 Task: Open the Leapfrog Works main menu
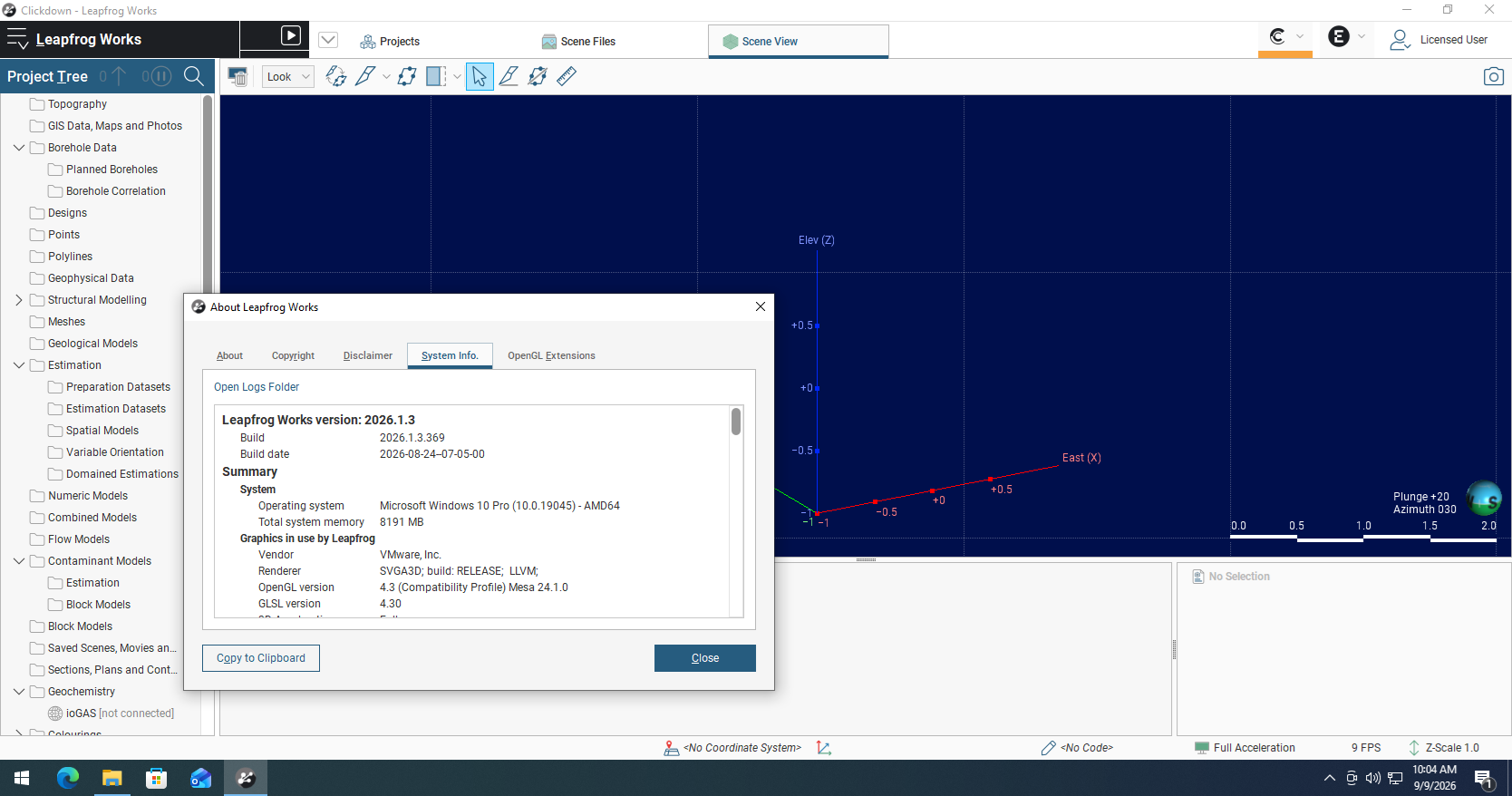pos(17,39)
